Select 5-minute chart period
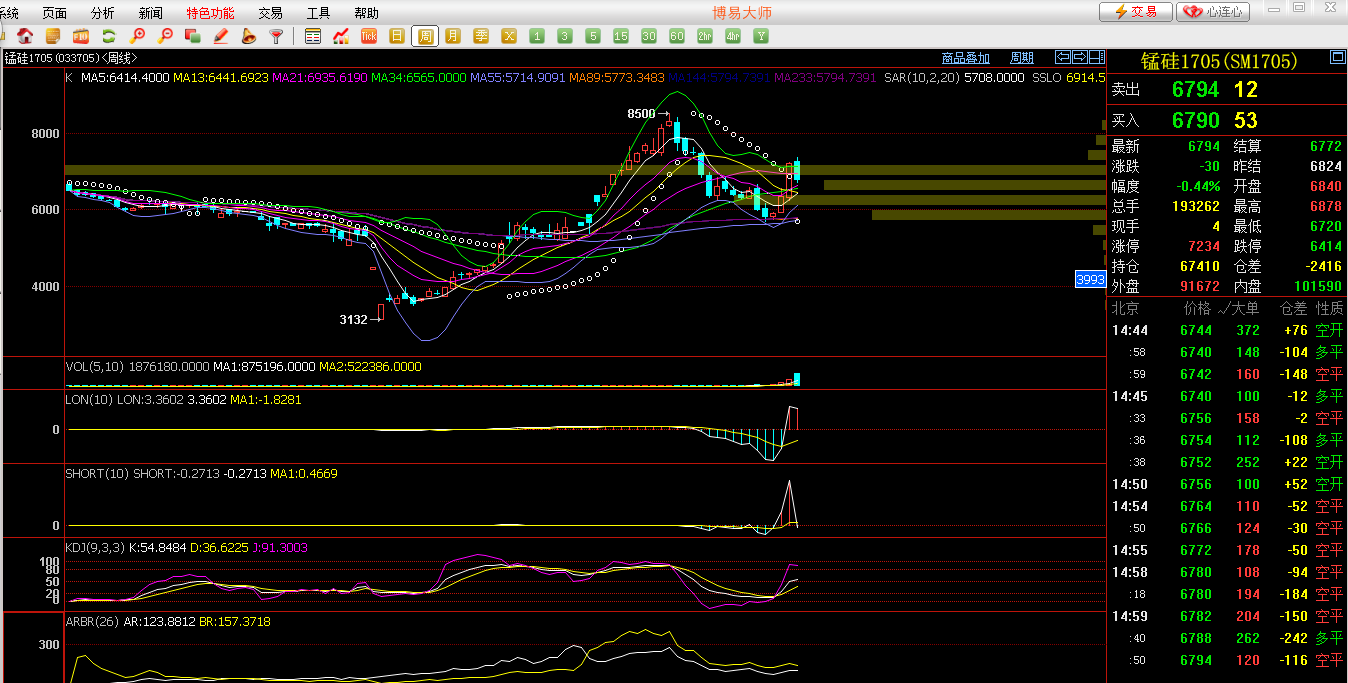Viewport: 1348px width, 683px height. [593, 36]
